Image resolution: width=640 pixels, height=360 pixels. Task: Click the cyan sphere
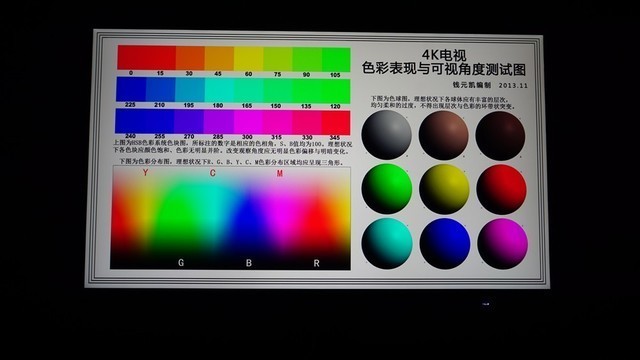[387, 243]
